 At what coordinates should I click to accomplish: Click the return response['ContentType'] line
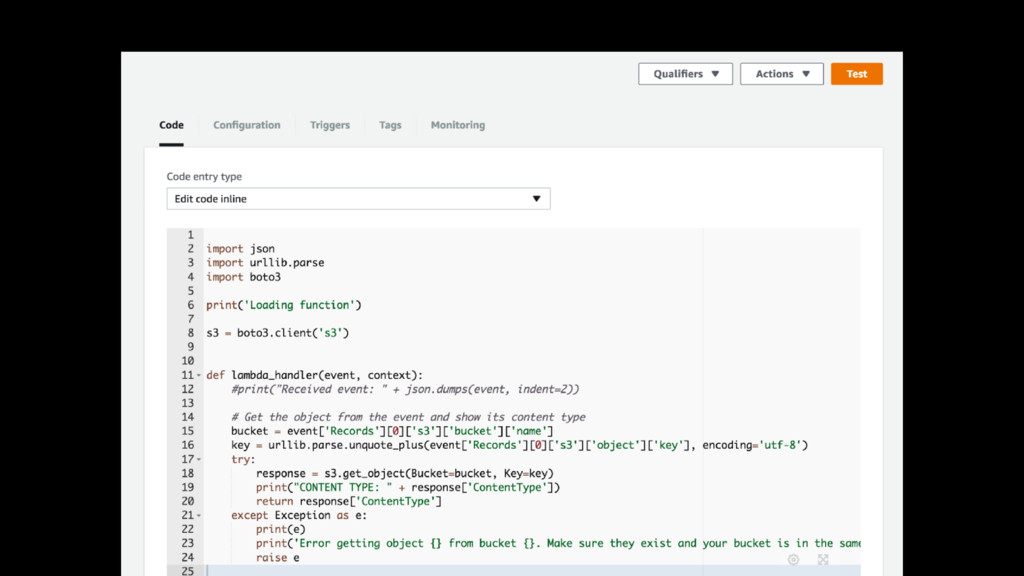[x=349, y=502]
